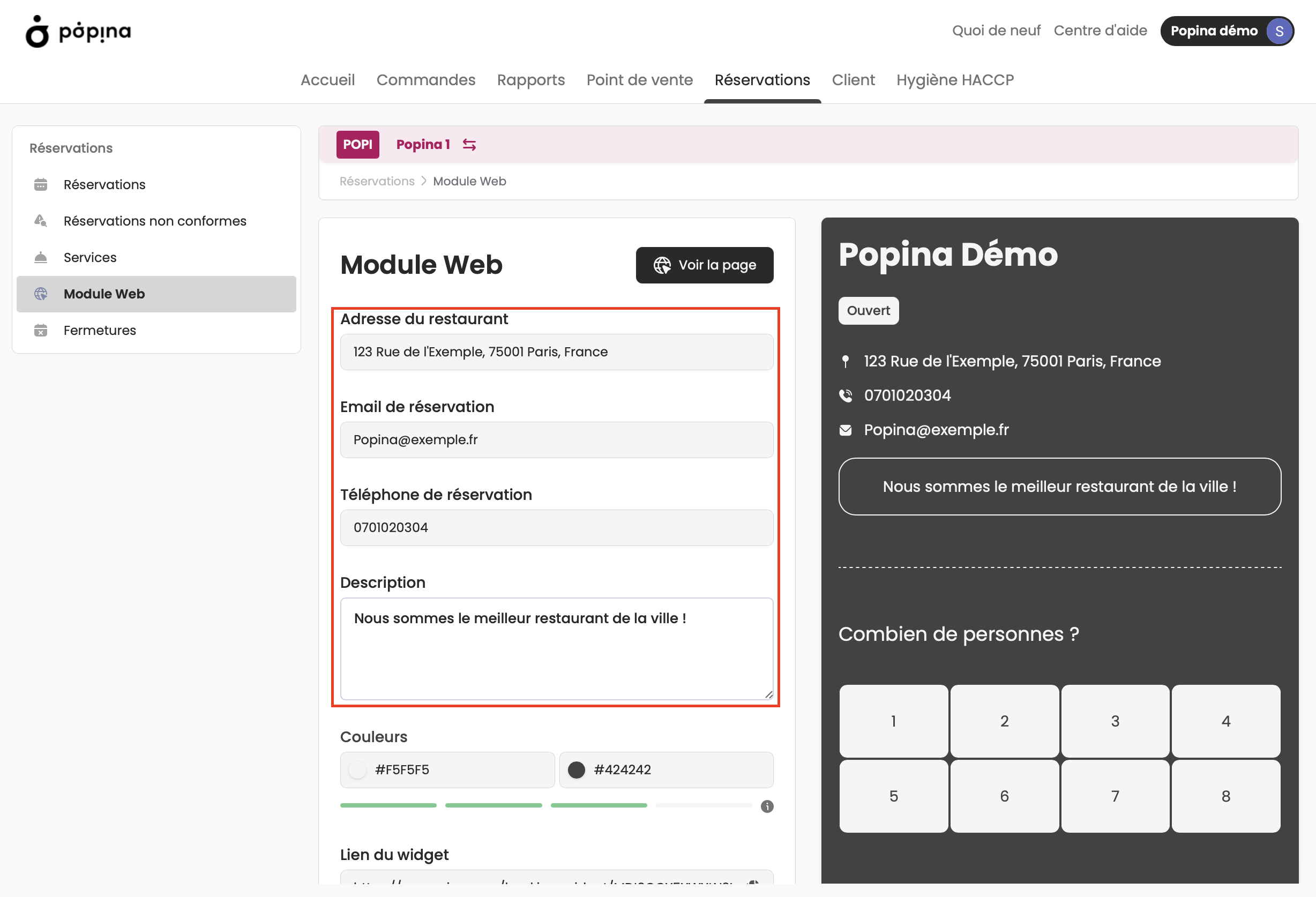This screenshot has height=897, width=1316.
Task: Click the preview address 123 Rue de l'Exemple
Action: tap(1013, 361)
